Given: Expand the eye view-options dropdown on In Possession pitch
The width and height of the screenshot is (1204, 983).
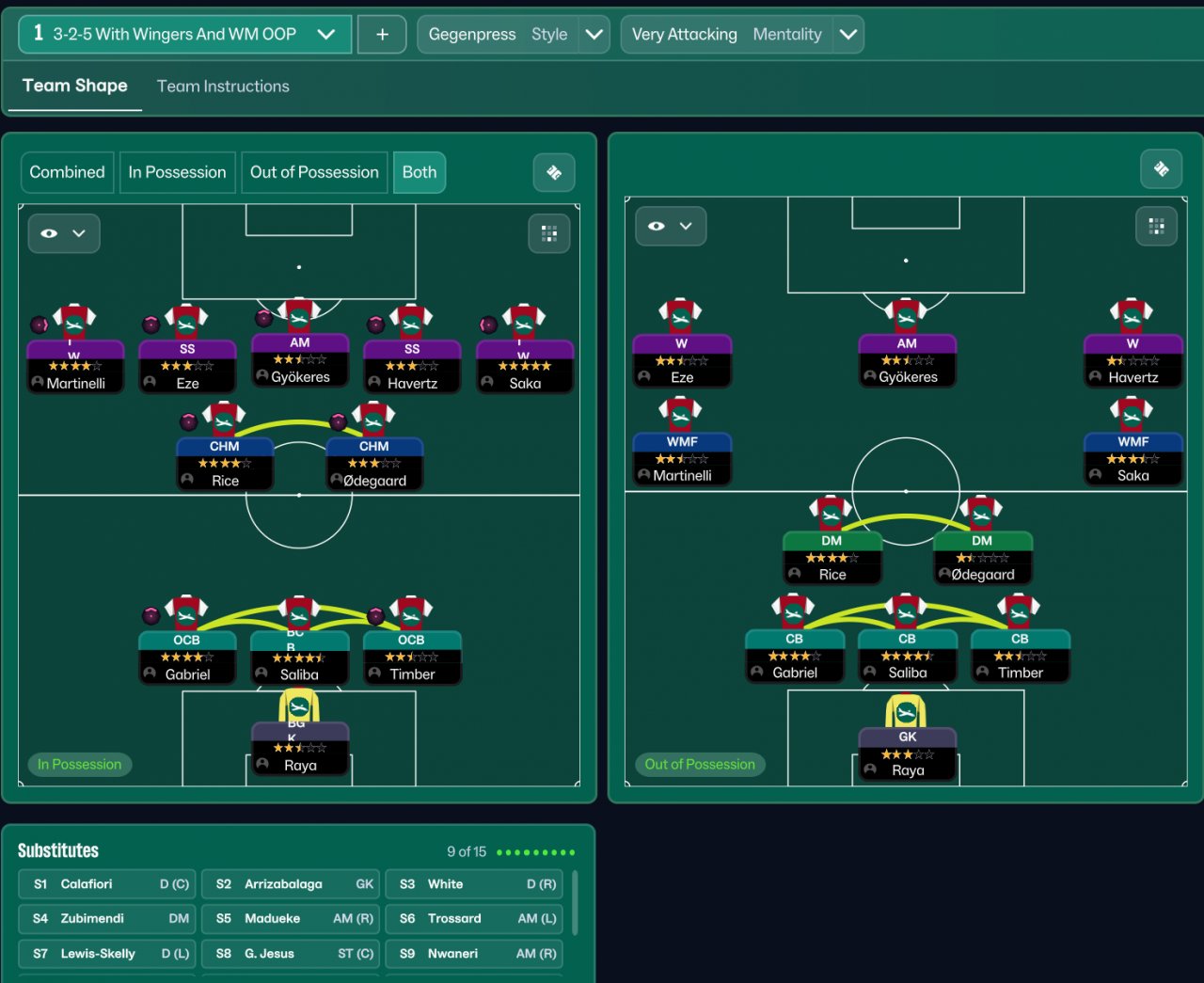Looking at the screenshot, I should tap(64, 233).
